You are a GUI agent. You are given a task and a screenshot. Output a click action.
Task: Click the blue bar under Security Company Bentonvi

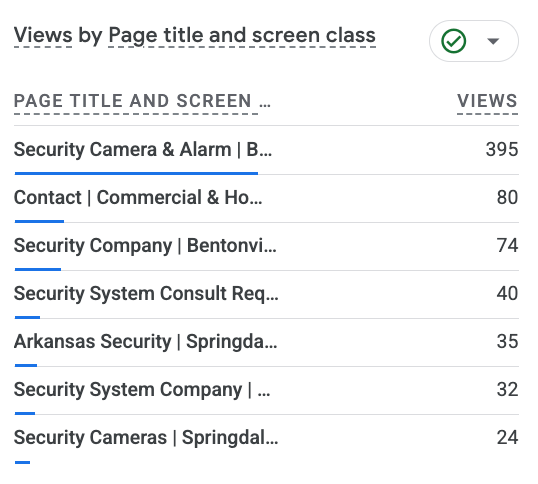38,270
